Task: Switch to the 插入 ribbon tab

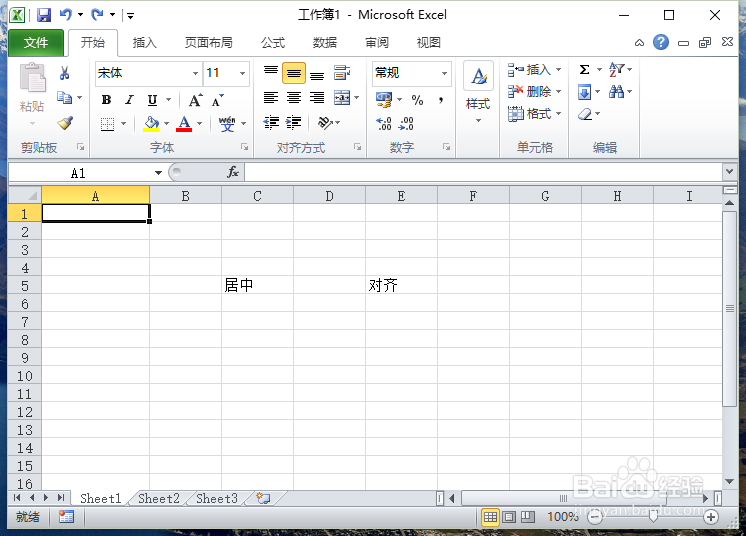Action: (145, 43)
